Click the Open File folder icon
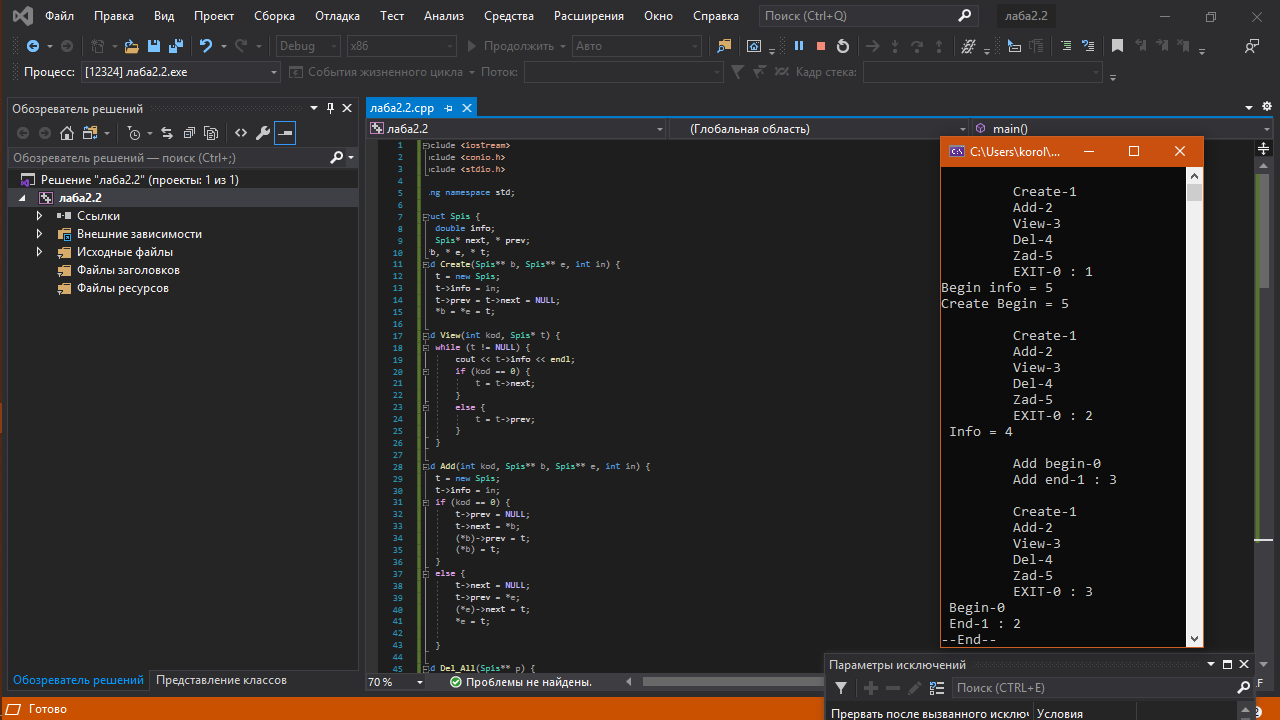The height and width of the screenshot is (720, 1280). coord(131,46)
